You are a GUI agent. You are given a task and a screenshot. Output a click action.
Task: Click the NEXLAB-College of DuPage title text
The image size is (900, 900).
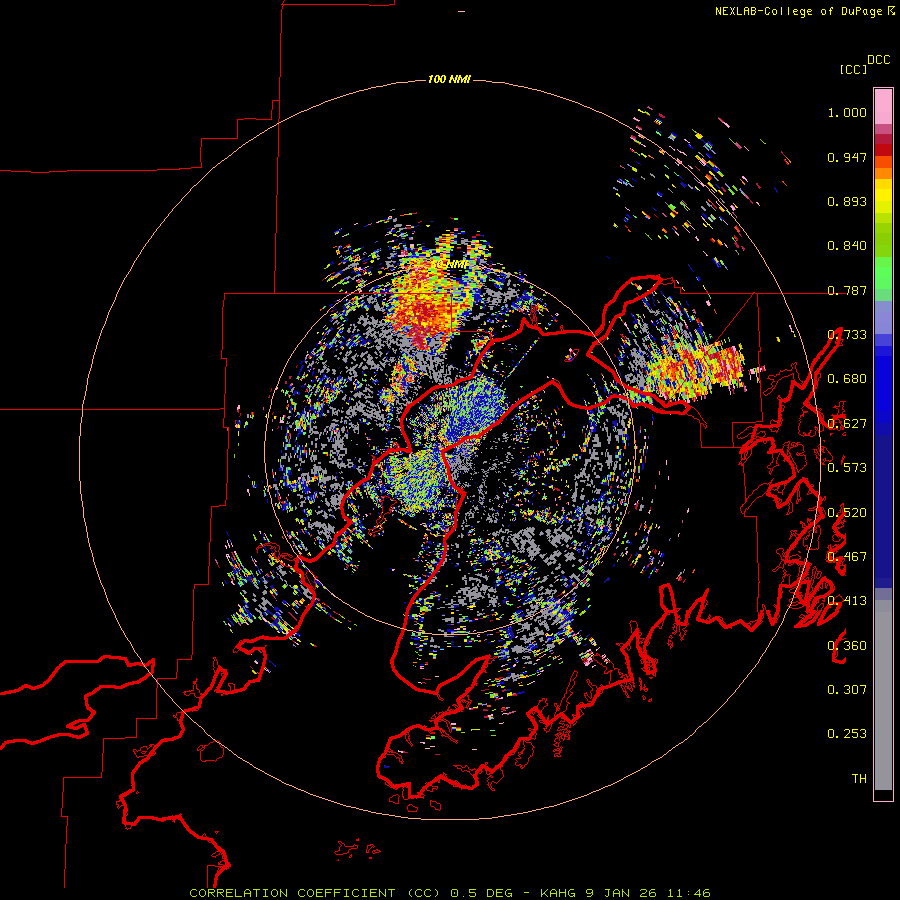tap(798, 11)
